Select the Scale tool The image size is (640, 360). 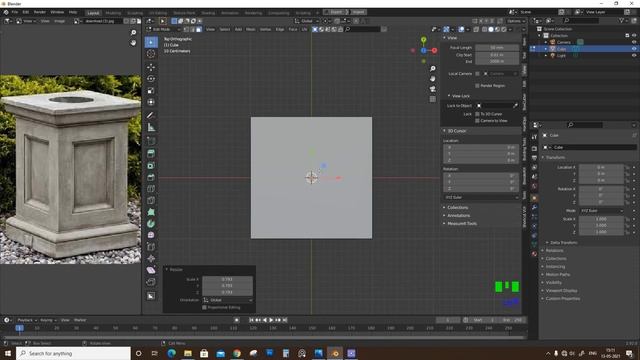[x=151, y=90]
